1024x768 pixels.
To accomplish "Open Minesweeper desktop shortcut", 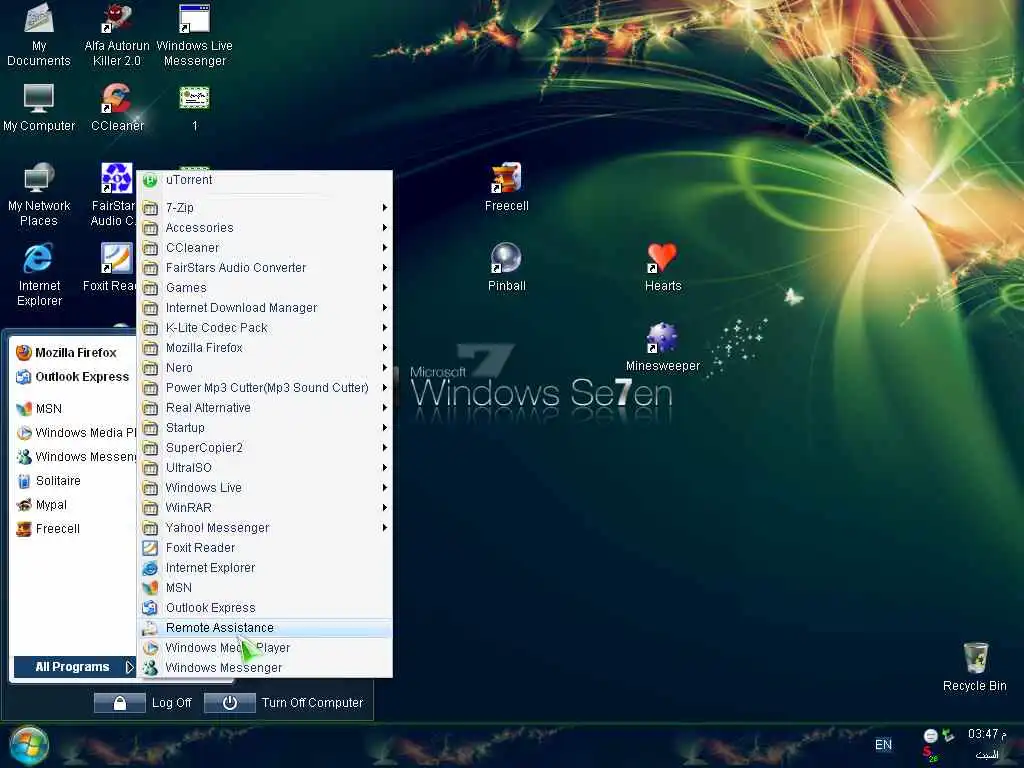I will tap(663, 347).
